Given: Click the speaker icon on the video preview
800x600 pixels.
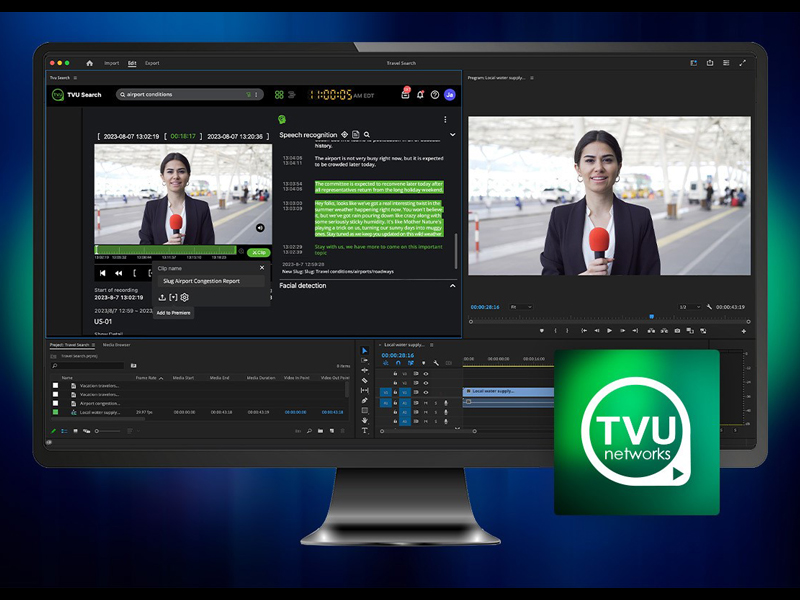Looking at the screenshot, I should (x=260, y=228).
